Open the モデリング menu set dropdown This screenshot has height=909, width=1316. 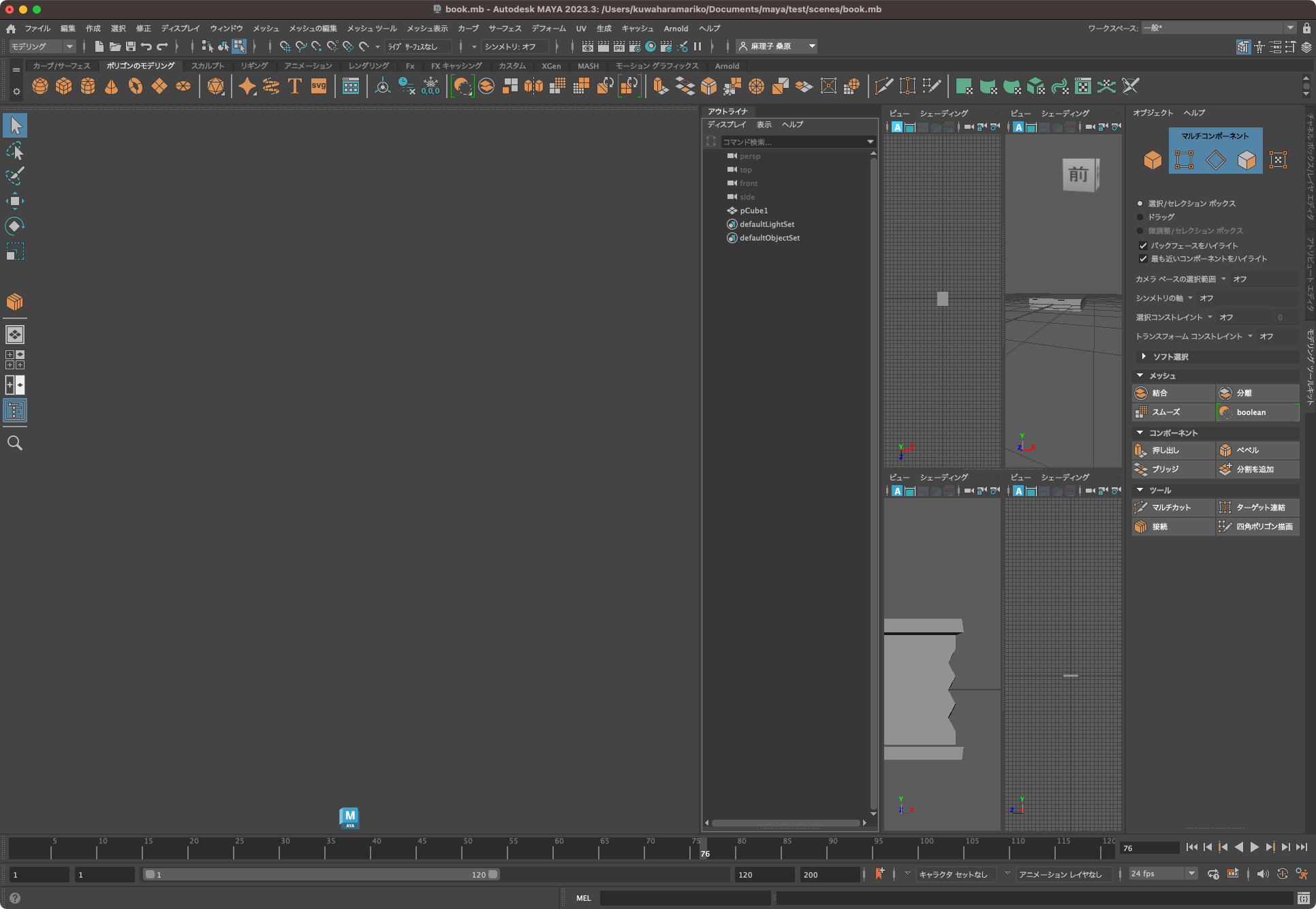[42, 46]
